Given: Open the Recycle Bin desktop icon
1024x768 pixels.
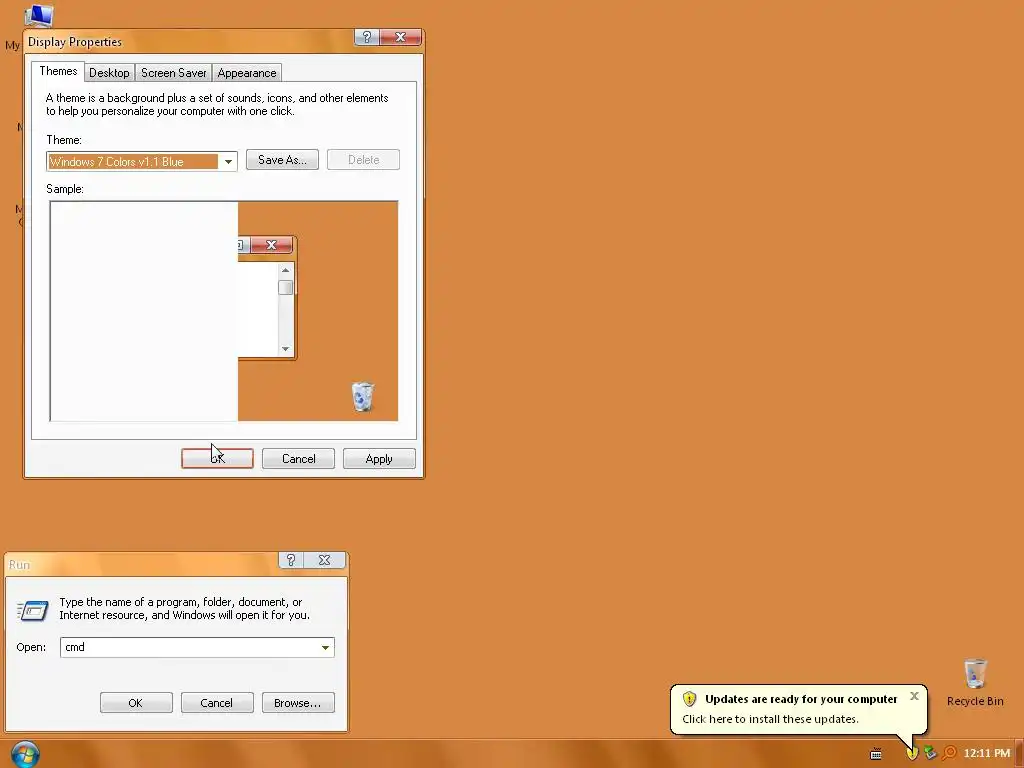Looking at the screenshot, I should (975, 683).
